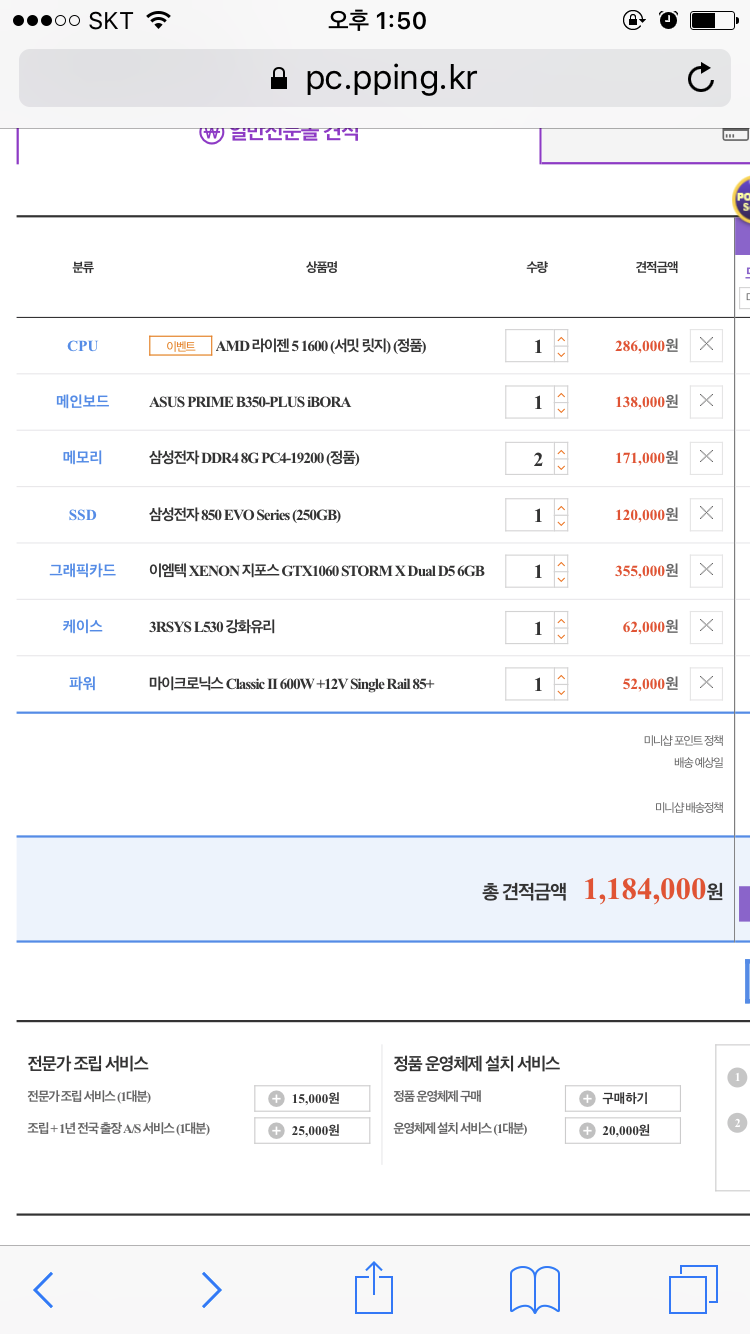
Task: Open 3RSYS L530 강화유리 product name
Action: pos(212,627)
